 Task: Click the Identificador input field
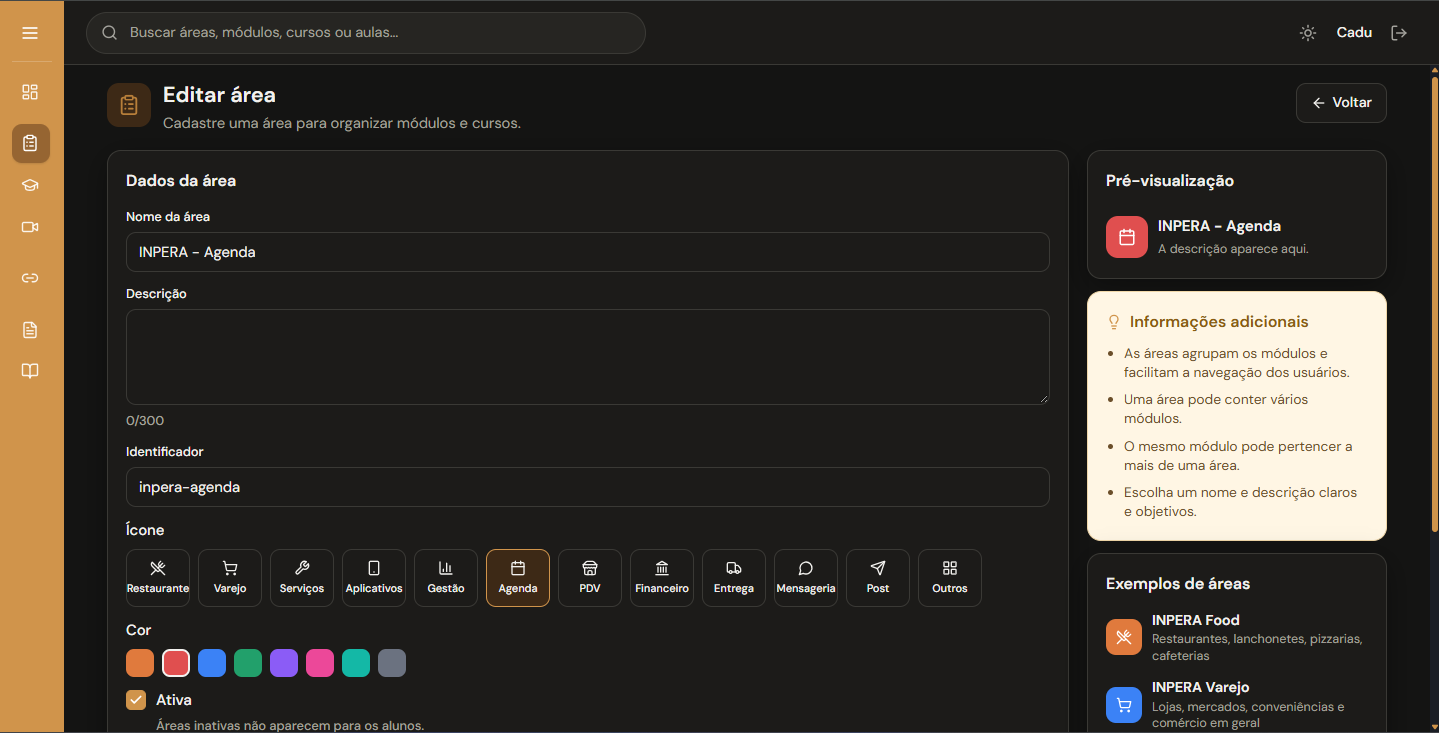pos(588,487)
